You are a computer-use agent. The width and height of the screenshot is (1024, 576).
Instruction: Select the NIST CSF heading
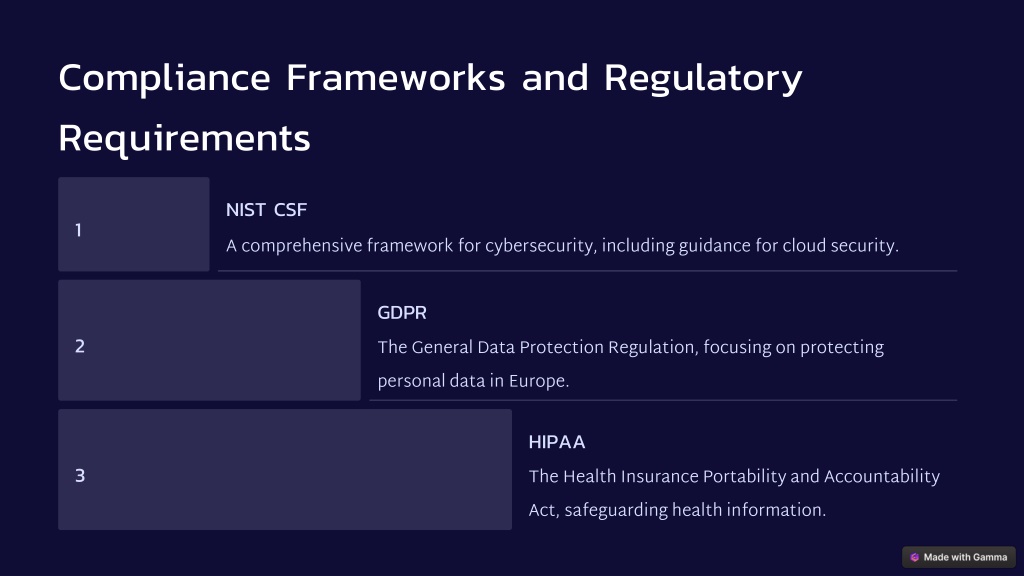point(266,210)
